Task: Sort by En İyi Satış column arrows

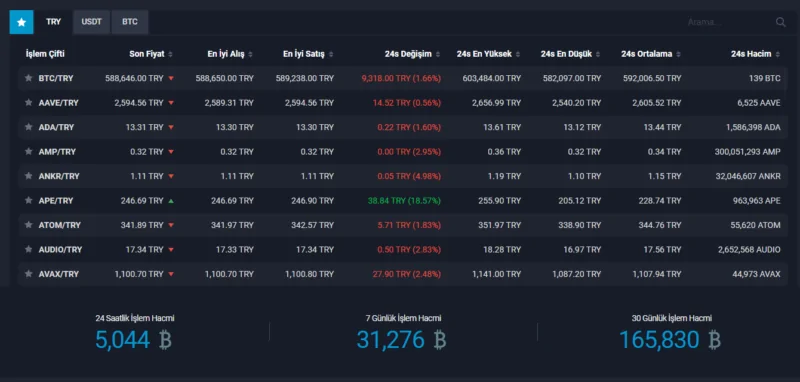Action: [331, 55]
